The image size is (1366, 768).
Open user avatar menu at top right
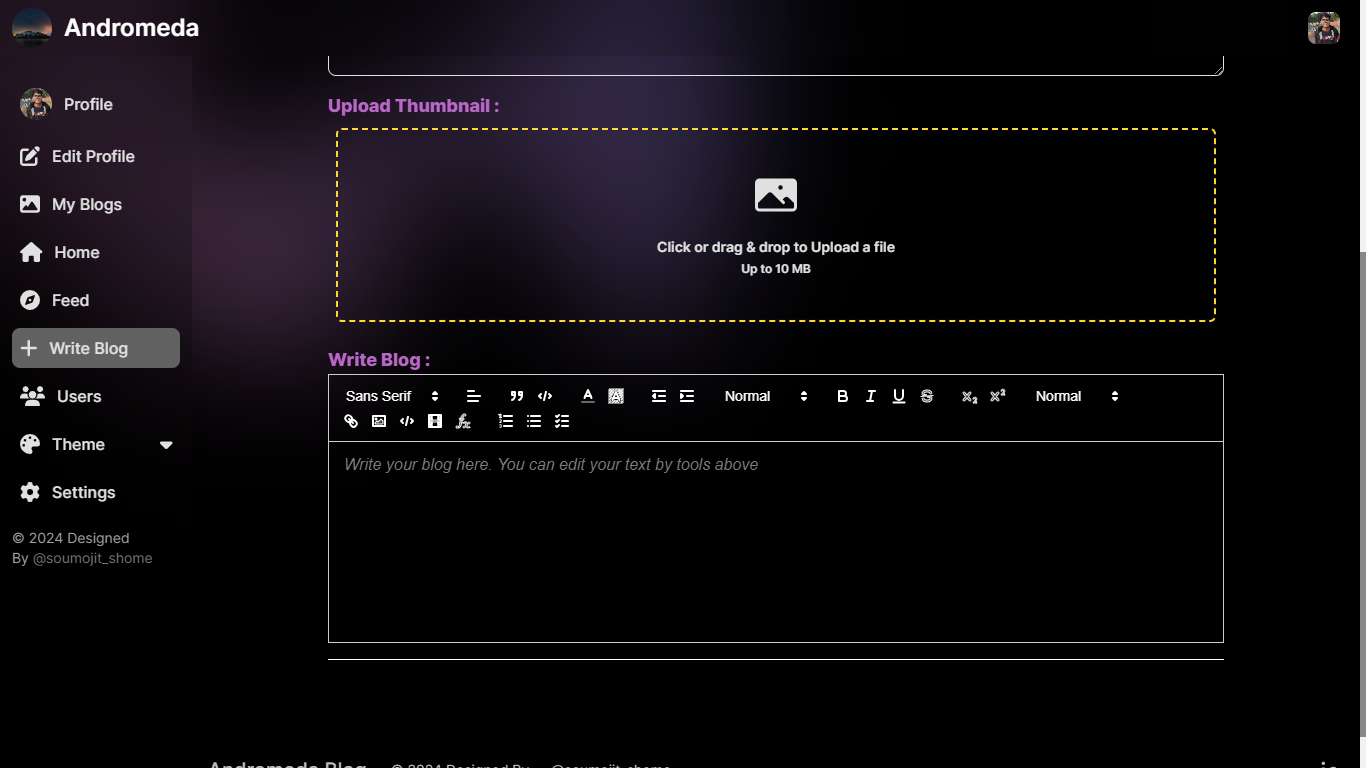click(x=1324, y=28)
